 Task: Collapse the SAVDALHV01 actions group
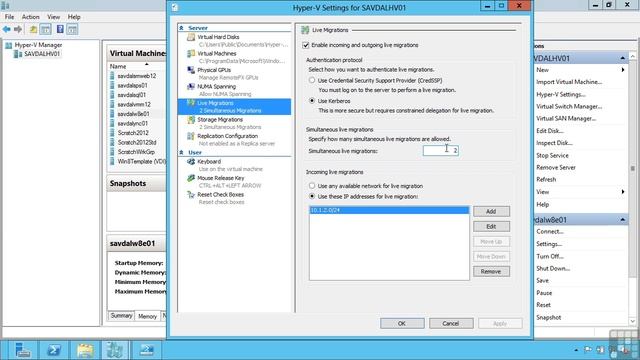point(622,58)
